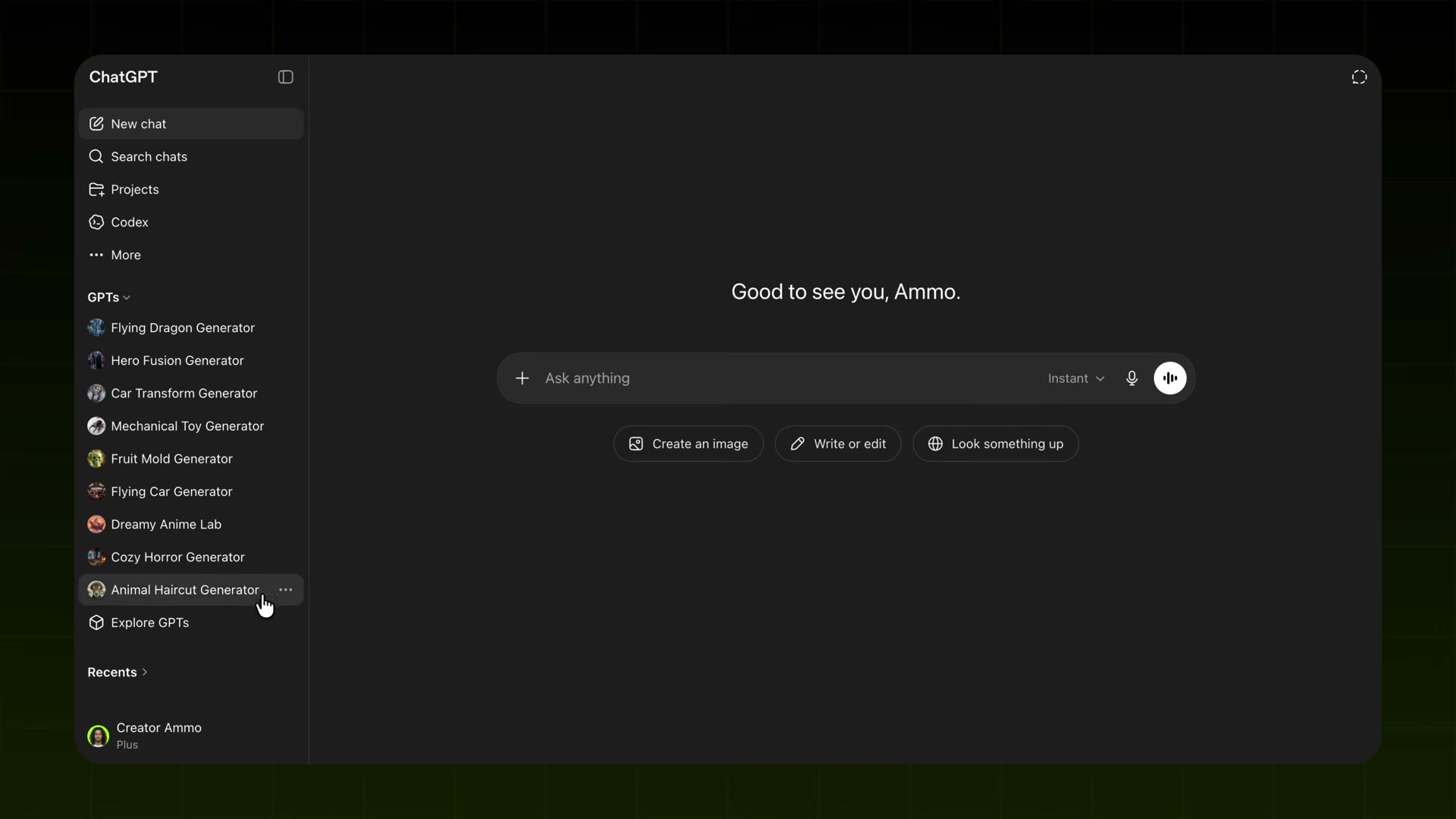This screenshot has width=1456, height=819.
Task: Collapse the GPTs section
Action: 109,297
